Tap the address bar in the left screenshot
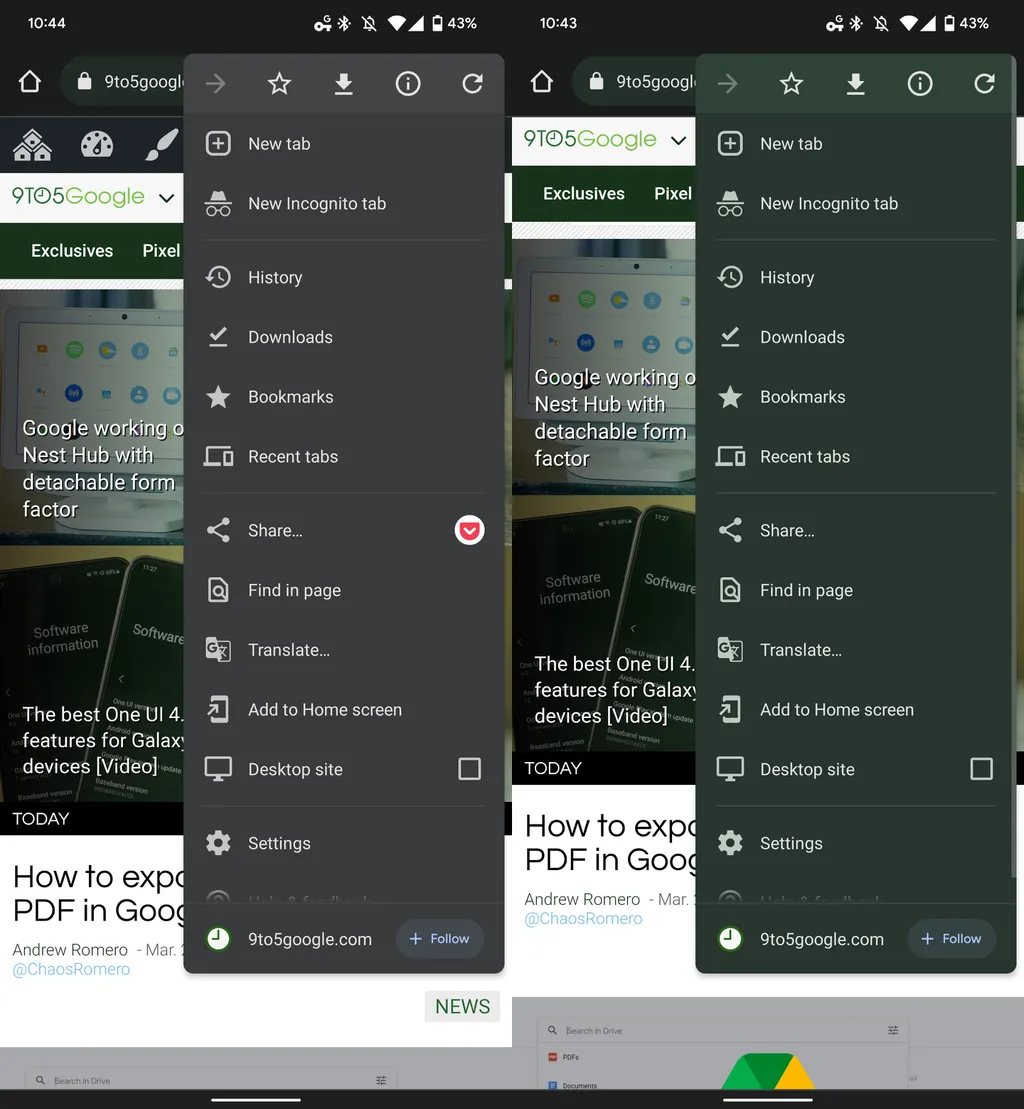 [x=124, y=82]
